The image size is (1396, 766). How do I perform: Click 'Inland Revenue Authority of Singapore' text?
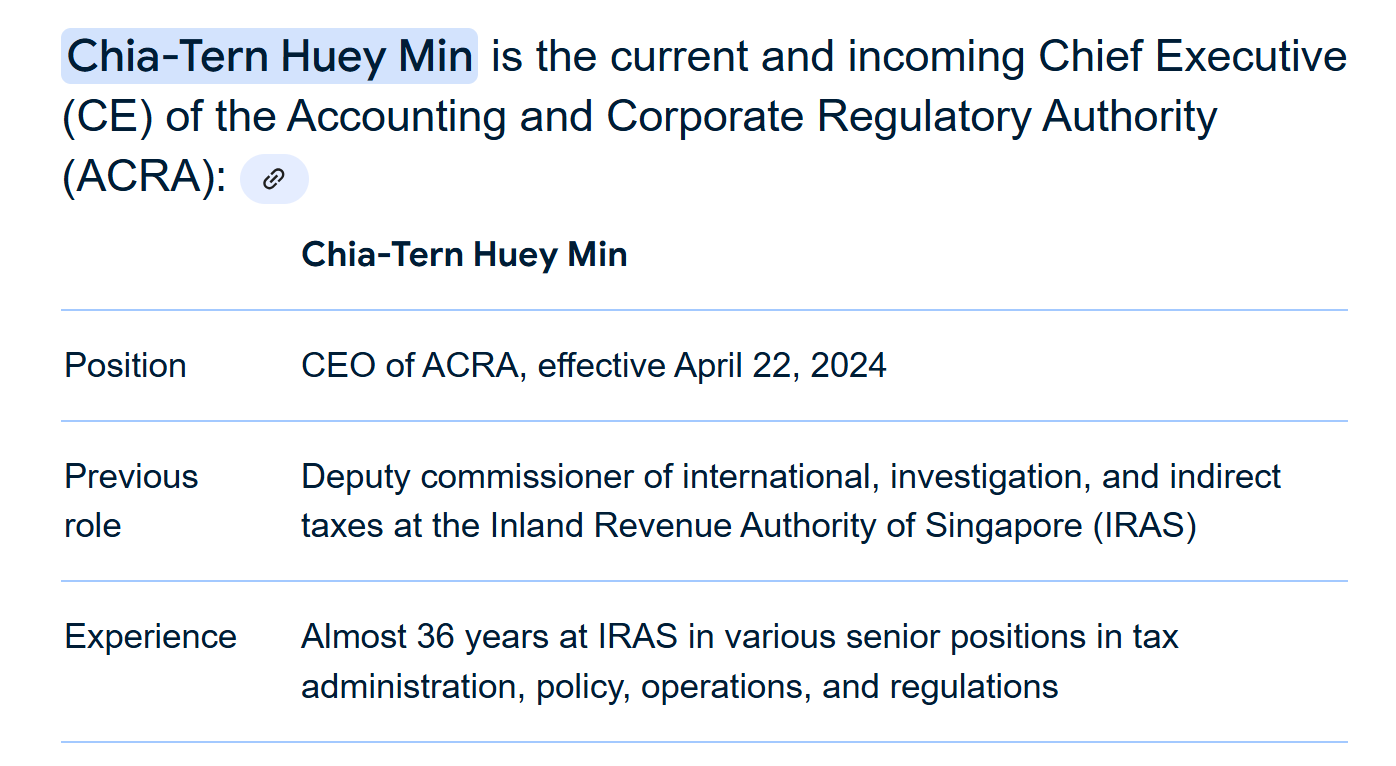coord(786,526)
